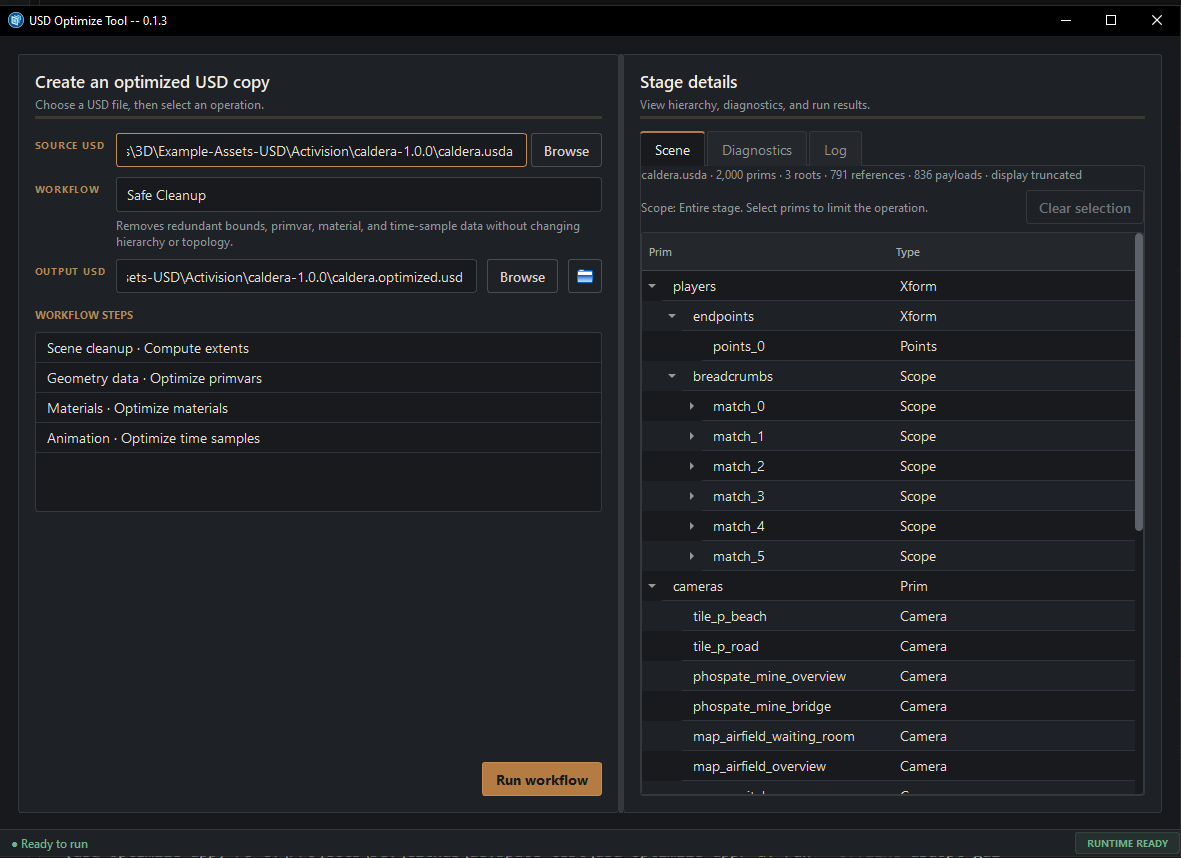Screen dimensions: 1181x858
Task: Click the Runtime Ready status badge
Action: click(1127, 844)
